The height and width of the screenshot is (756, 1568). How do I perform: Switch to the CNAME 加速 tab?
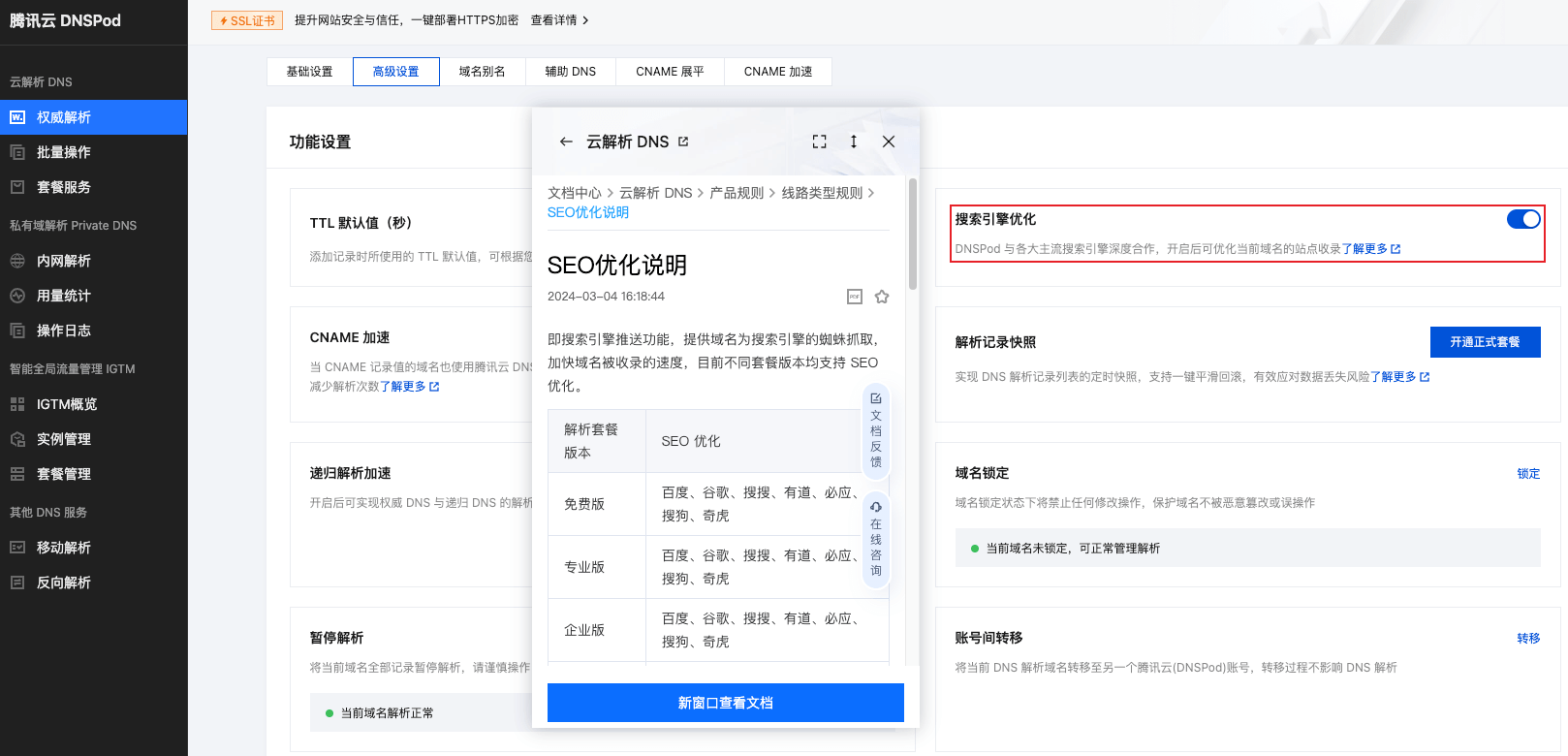(x=778, y=72)
